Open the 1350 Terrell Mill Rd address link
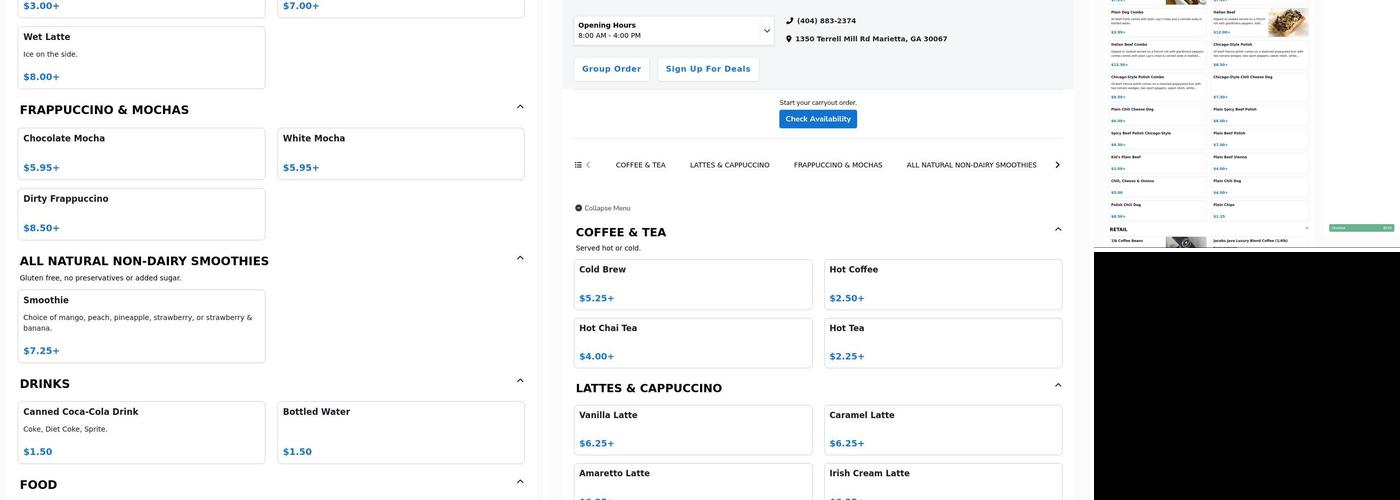The height and width of the screenshot is (500, 1400). (x=870, y=39)
